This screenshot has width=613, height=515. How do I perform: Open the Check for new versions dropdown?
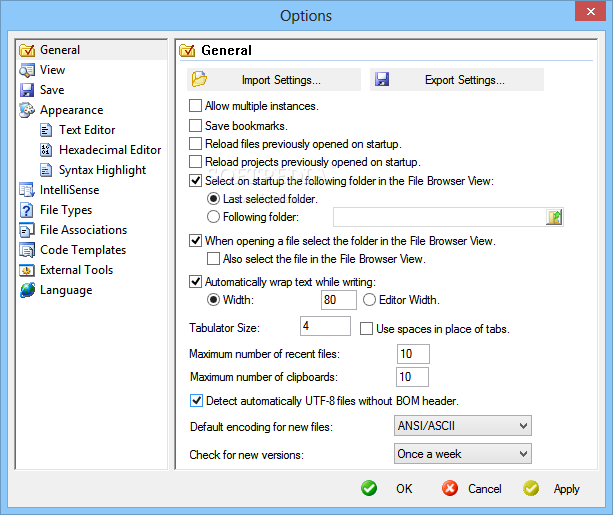(x=463, y=454)
